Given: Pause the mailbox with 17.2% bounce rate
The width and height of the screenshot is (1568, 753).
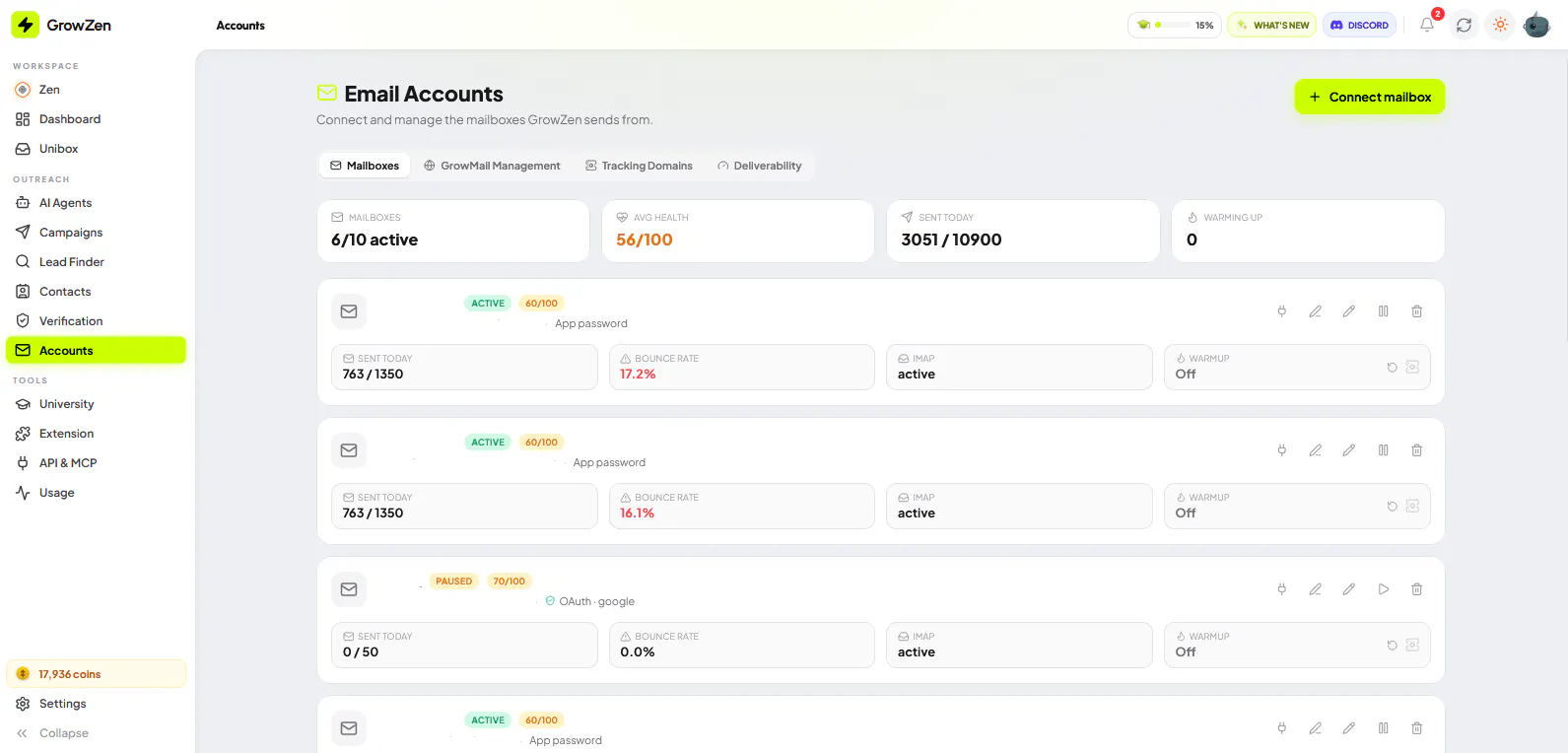Looking at the screenshot, I should (1384, 311).
